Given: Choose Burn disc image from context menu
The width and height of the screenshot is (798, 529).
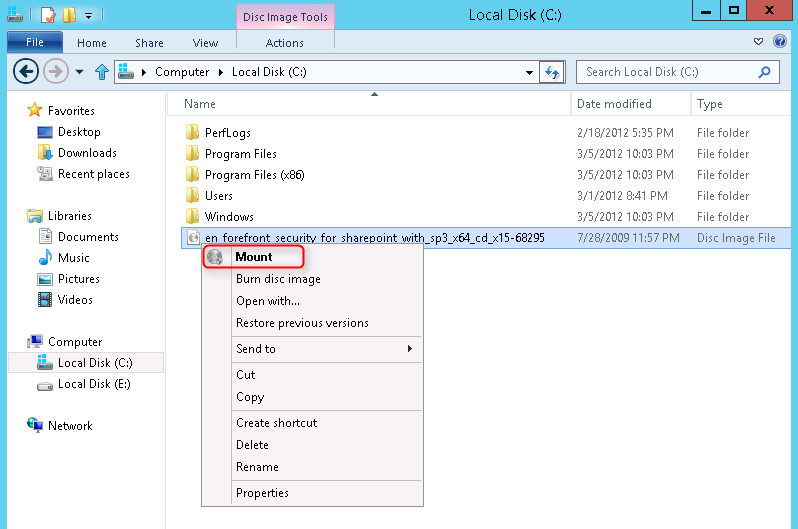Looking at the screenshot, I should point(312,279).
